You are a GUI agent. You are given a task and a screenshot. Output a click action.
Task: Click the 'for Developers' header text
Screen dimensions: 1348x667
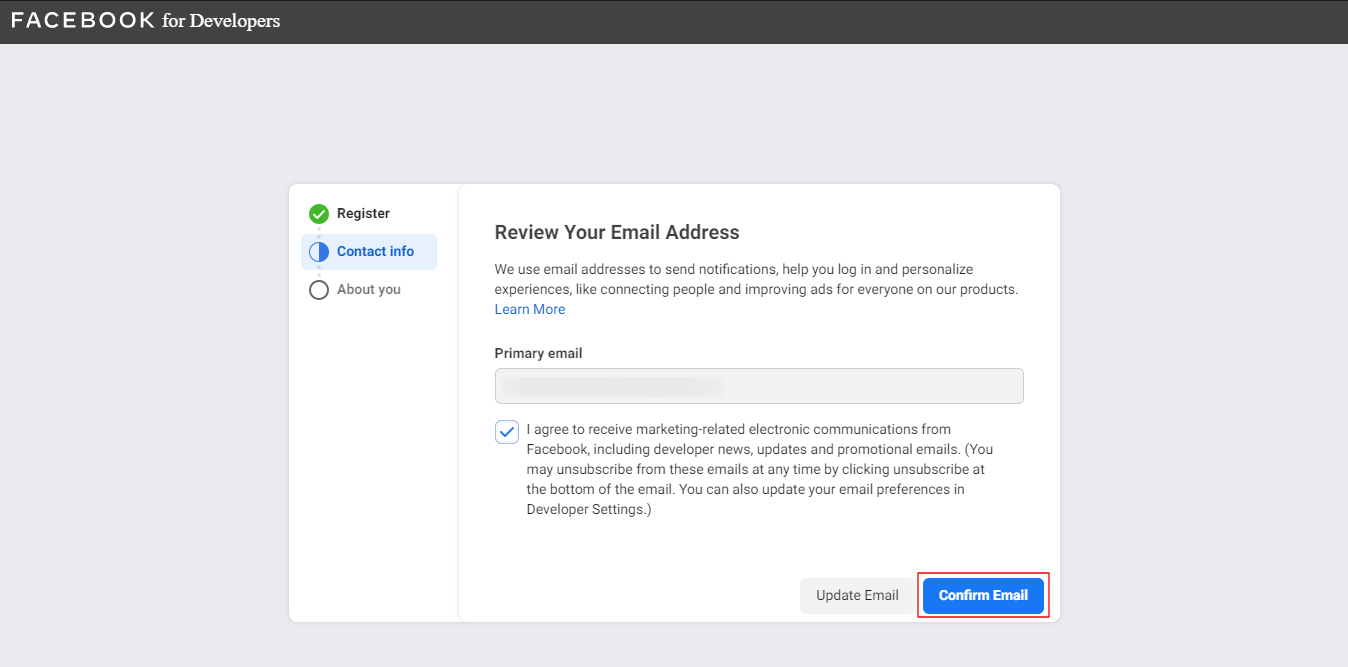click(x=221, y=20)
